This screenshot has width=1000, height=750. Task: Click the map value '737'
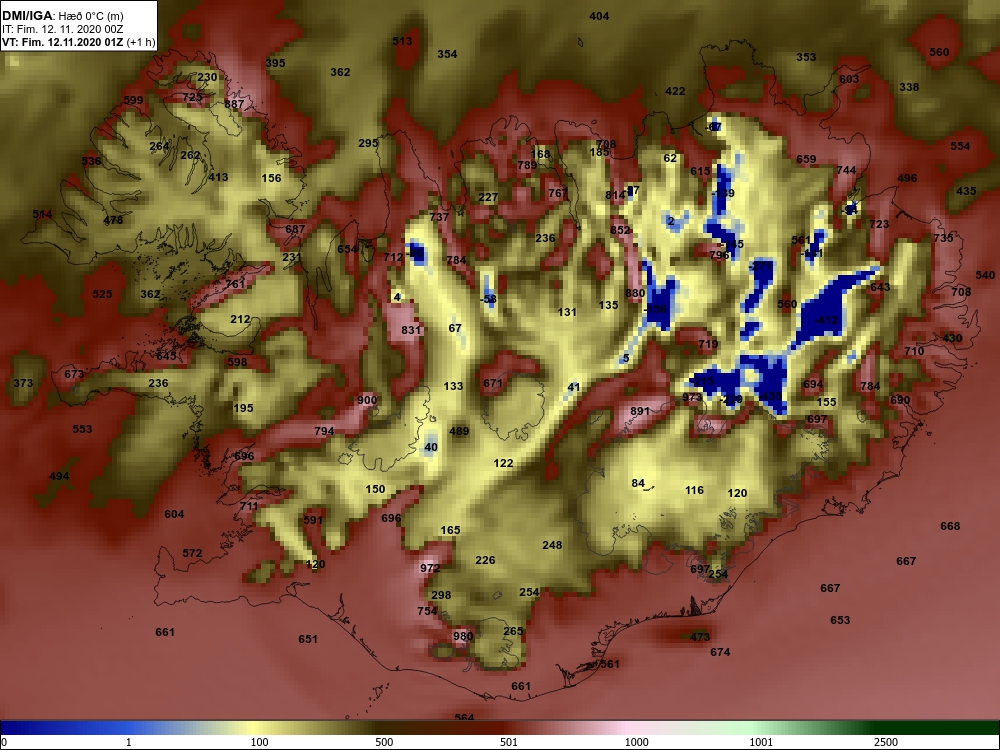pyautogui.click(x=439, y=217)
